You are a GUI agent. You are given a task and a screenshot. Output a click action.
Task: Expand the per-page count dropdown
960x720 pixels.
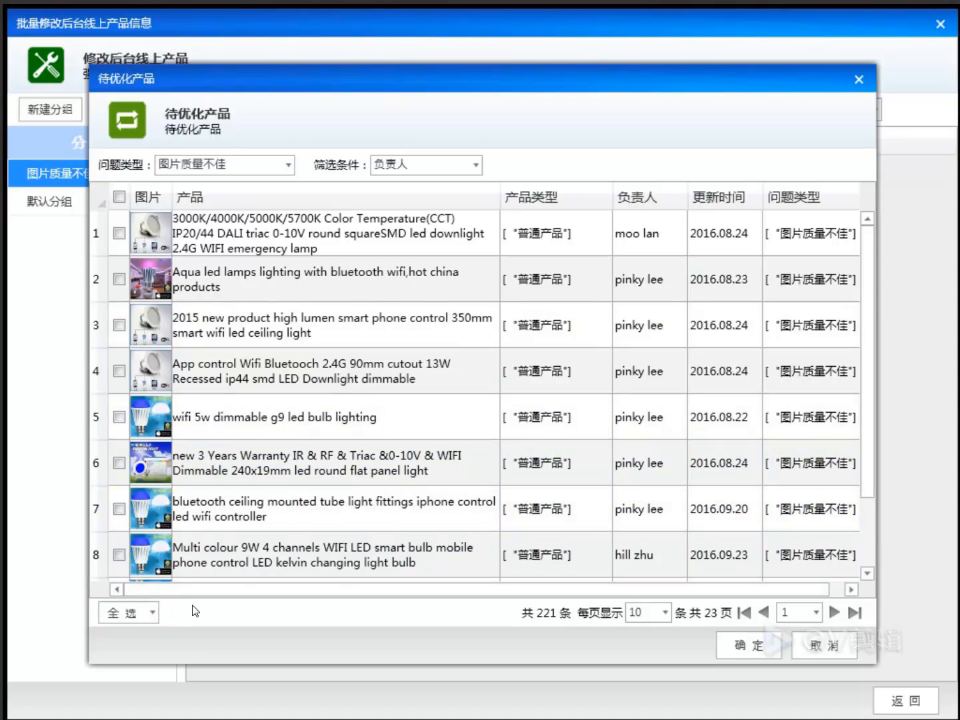(x=648, y=612)
